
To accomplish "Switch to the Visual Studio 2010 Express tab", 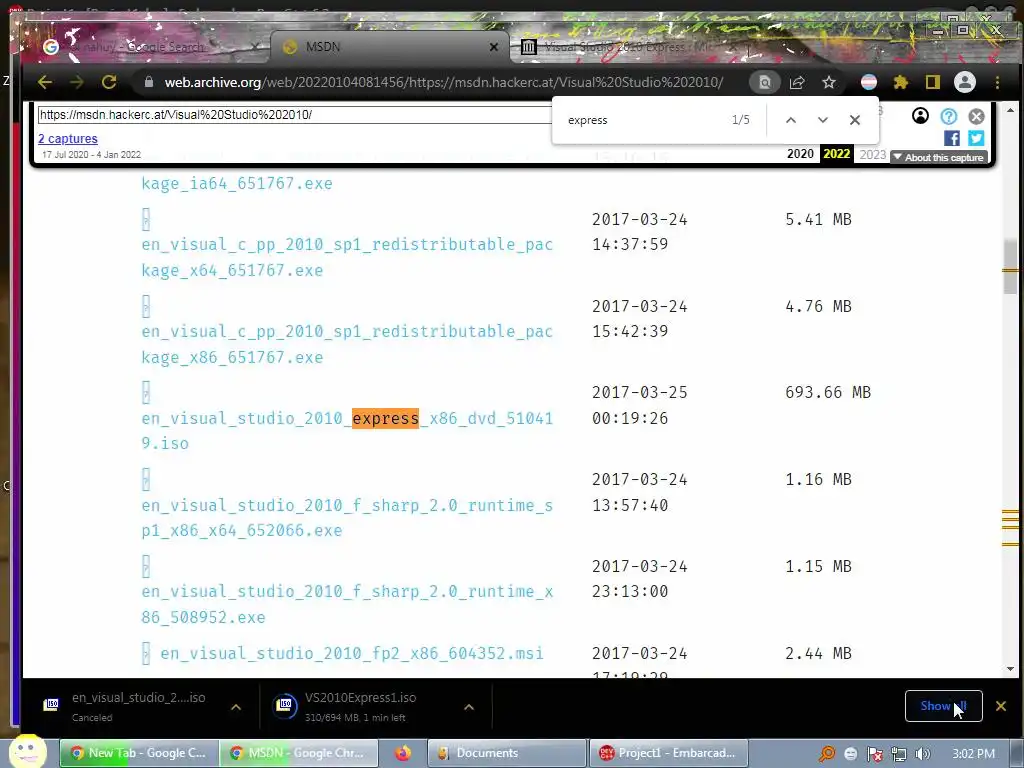I will pos(627,47).
